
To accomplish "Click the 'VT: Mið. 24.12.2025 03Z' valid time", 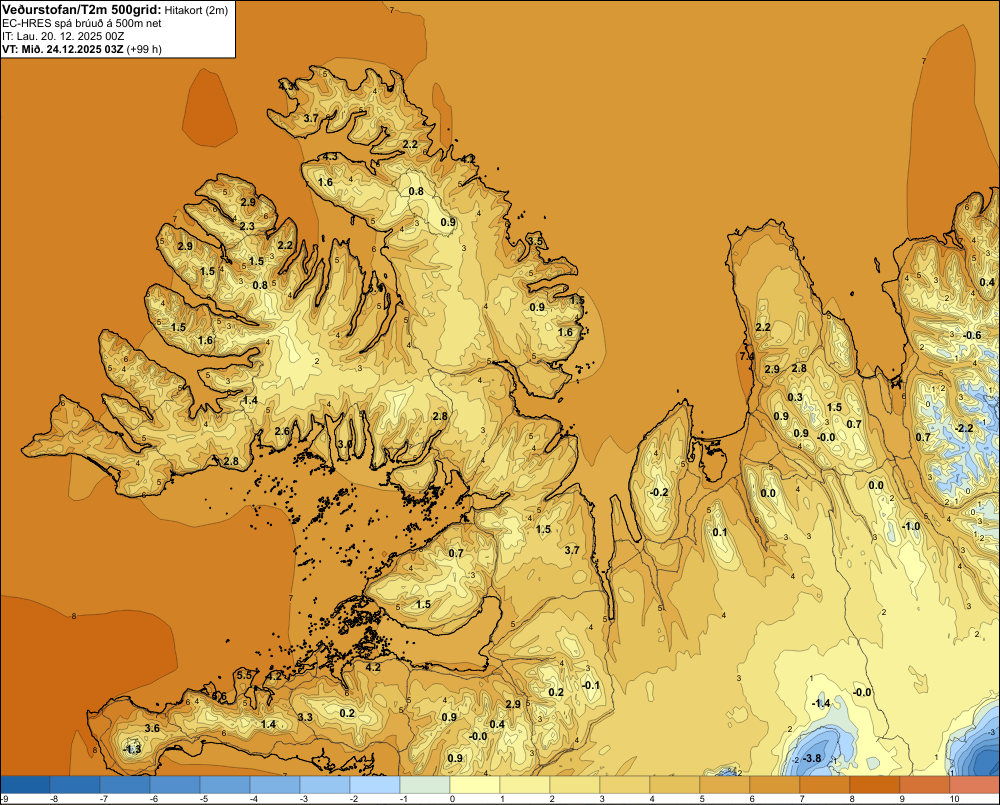I will pos(62,49).
